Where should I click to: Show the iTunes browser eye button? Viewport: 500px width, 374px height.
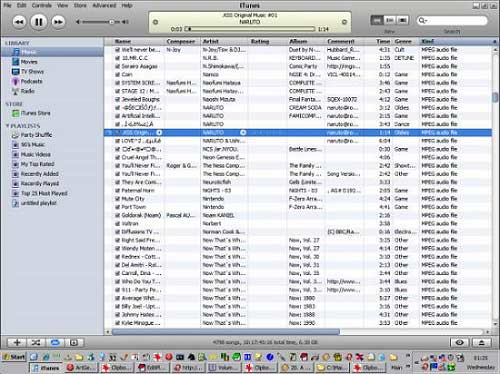click(x=460, y=342)
